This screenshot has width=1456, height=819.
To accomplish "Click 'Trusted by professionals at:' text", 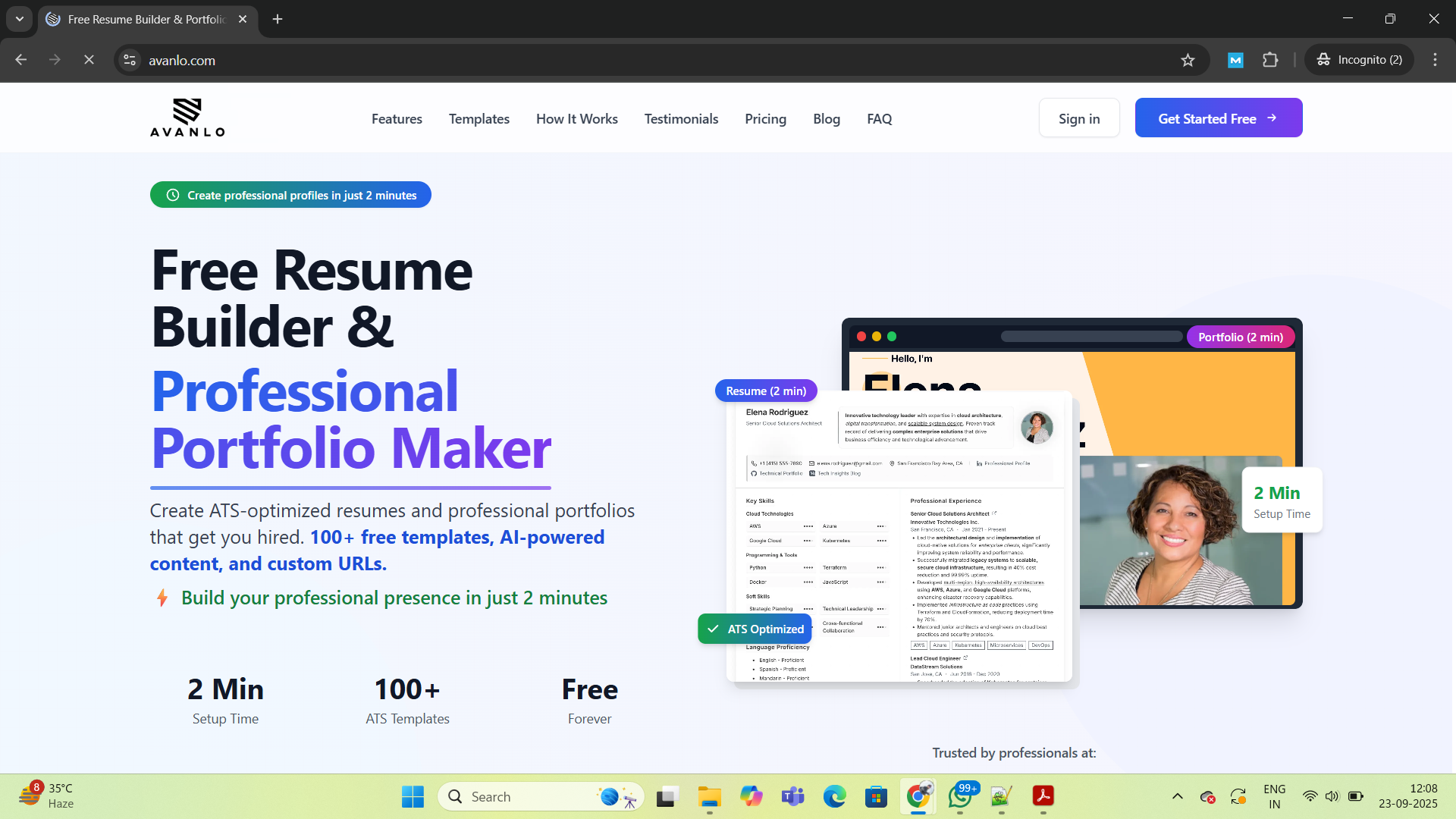I will coord(1014,753).
